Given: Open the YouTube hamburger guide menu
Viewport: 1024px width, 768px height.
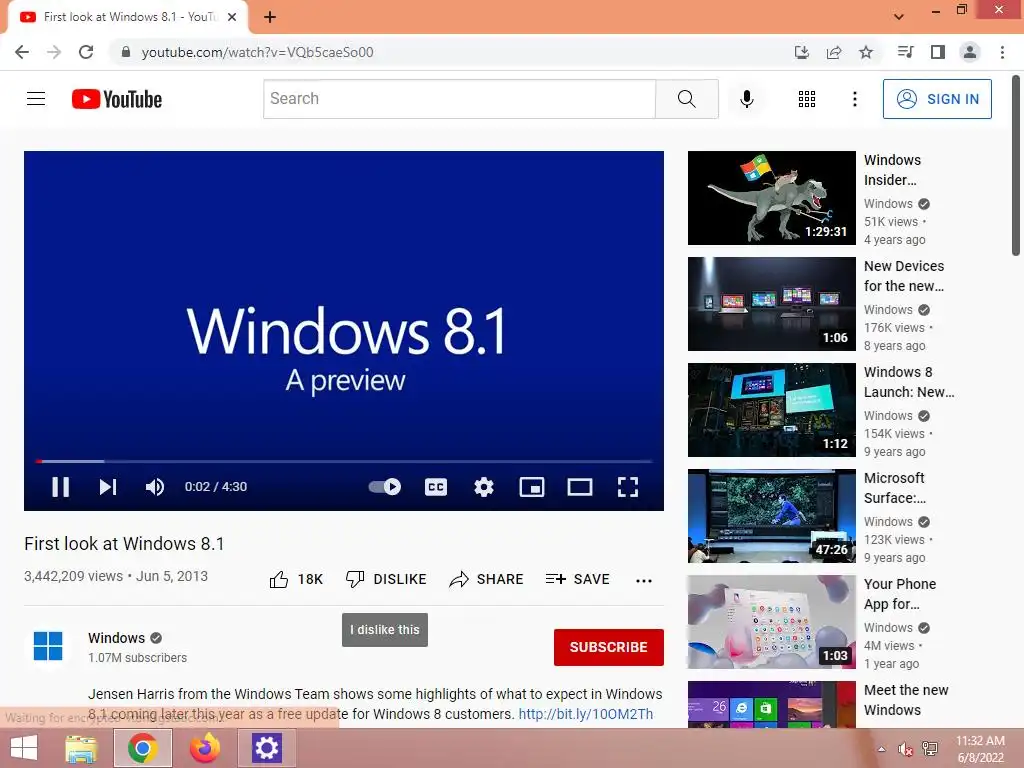Looking at the screenshot, I should click(x=36, y=99).
